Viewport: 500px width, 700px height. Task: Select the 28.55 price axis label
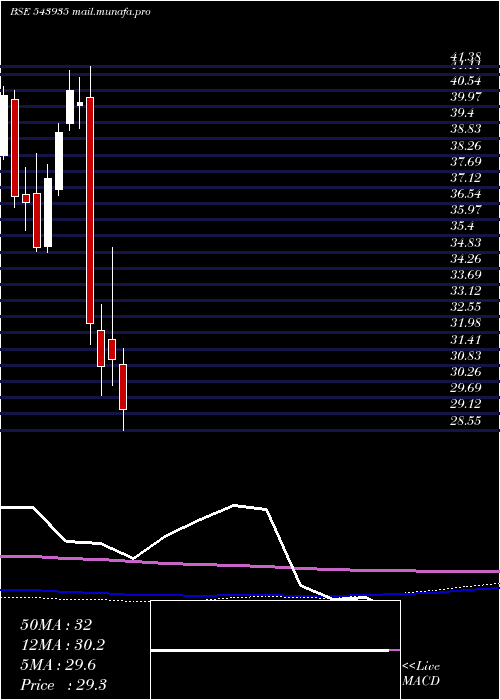point(466,420)
